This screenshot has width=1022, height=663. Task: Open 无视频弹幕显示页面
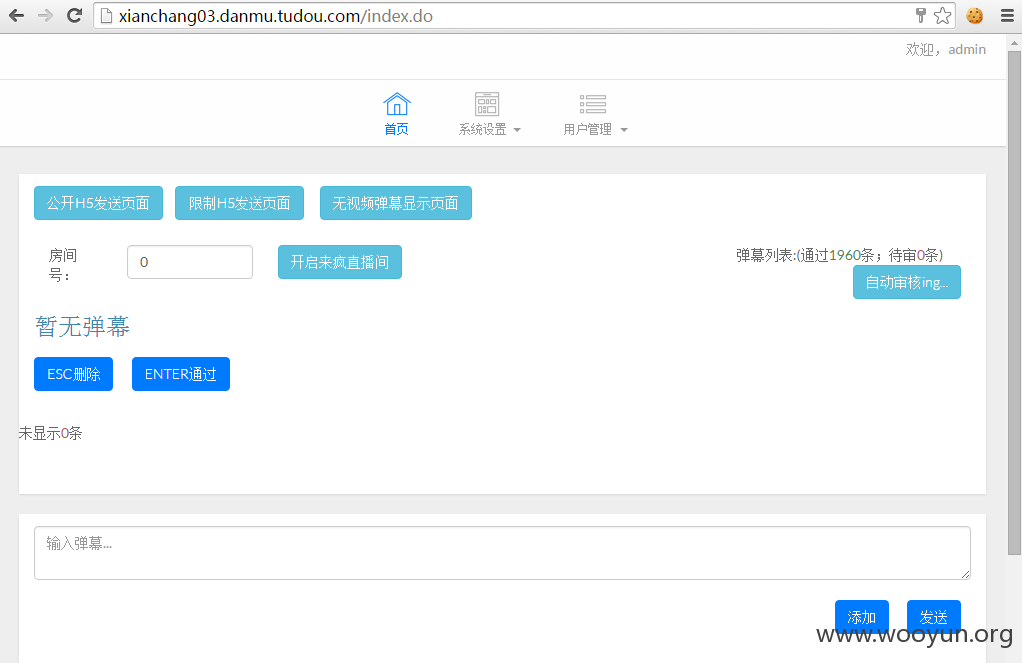click(396, 203)
